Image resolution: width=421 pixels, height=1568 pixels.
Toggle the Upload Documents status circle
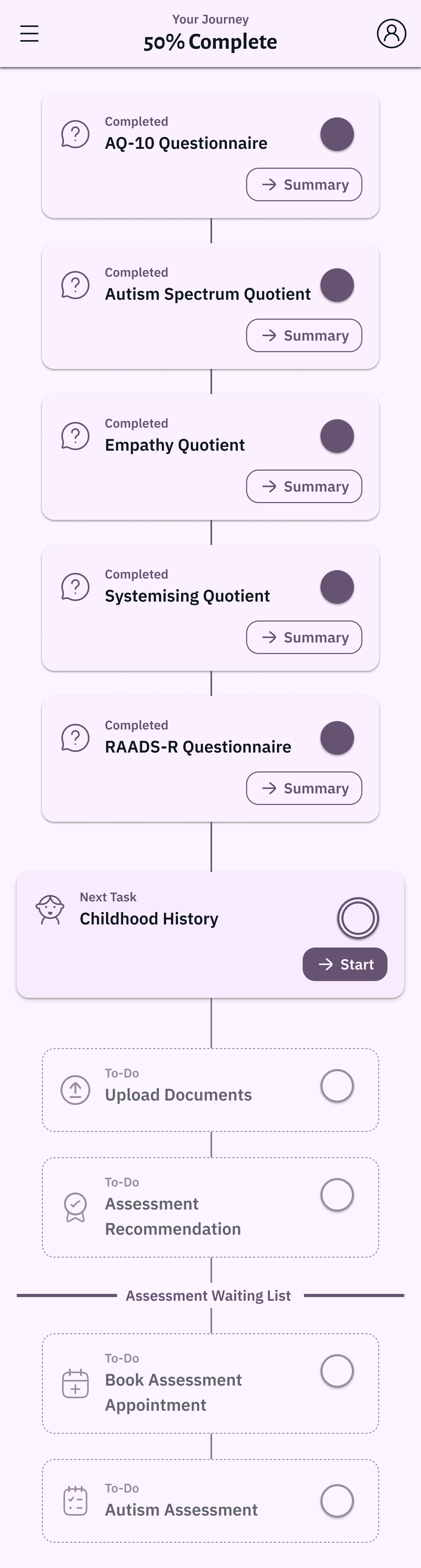pos(337,1085)
